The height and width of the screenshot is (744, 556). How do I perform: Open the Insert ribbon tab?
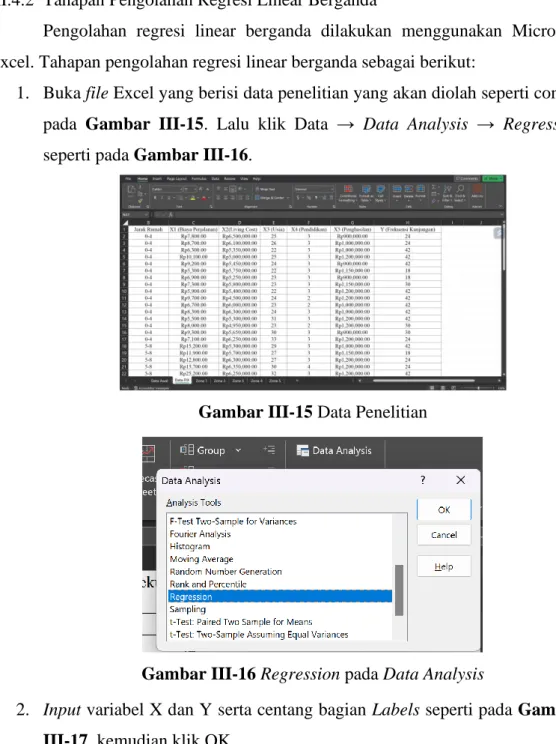pos(157,179)
